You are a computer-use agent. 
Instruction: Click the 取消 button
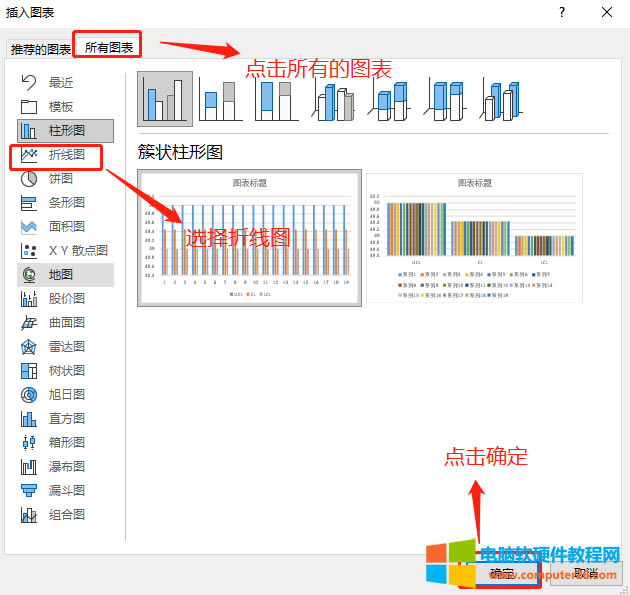click(x=585, y=574)
